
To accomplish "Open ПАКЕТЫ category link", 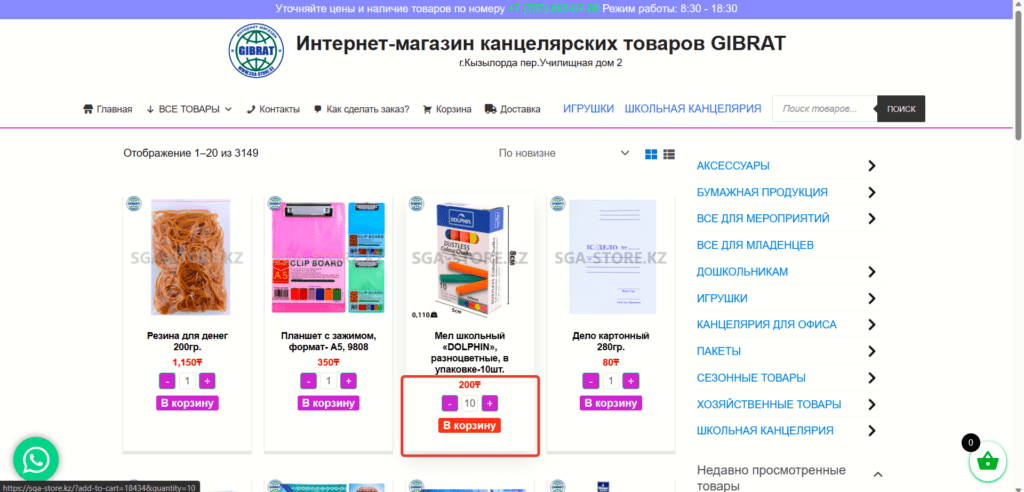I will (x=718, y=352).
